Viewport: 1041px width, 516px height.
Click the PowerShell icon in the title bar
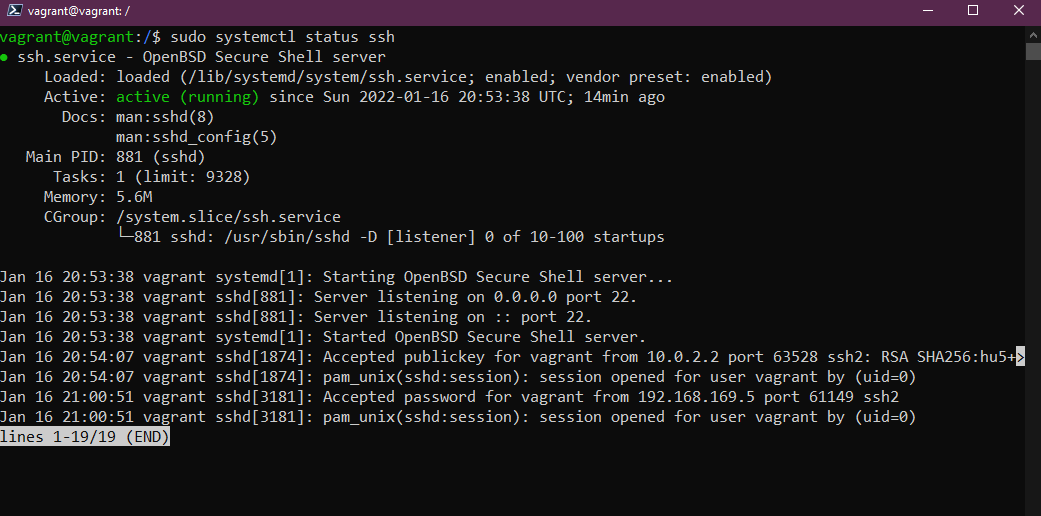tap(14, 11)
